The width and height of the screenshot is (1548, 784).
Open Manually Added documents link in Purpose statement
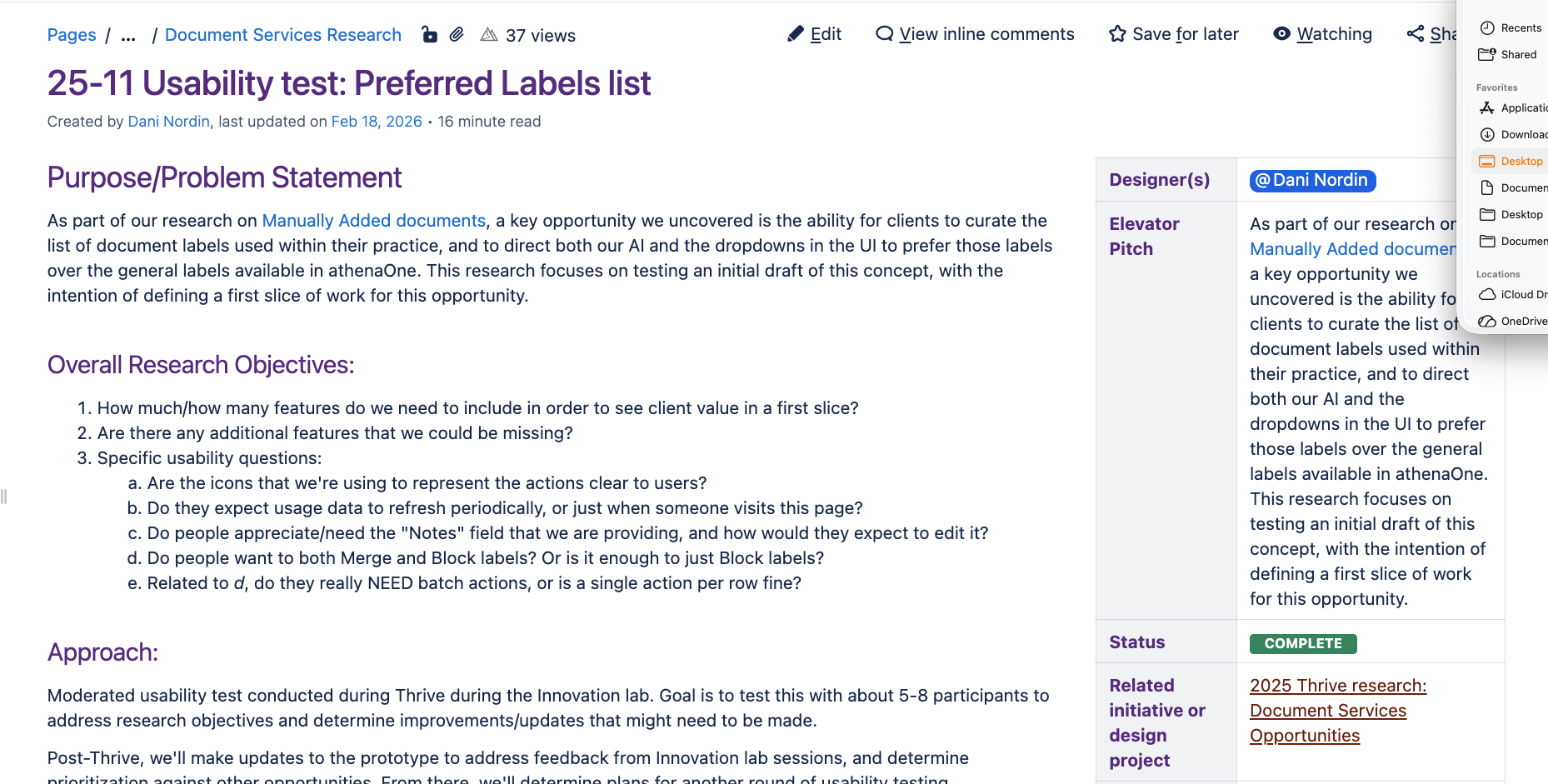(x=373, y=221)
